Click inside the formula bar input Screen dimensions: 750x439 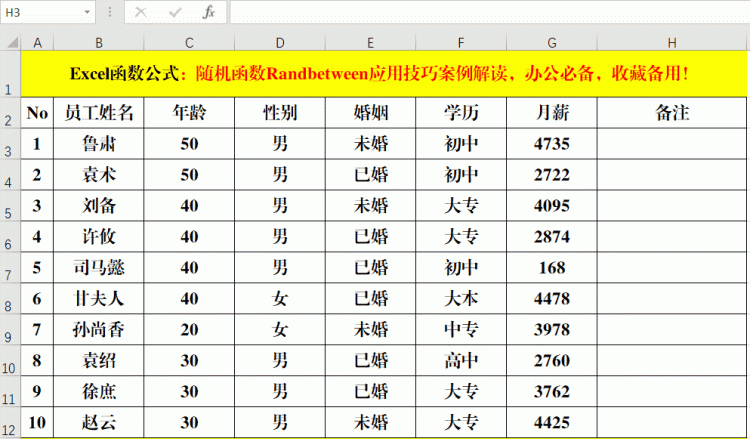tap(489, 12)
